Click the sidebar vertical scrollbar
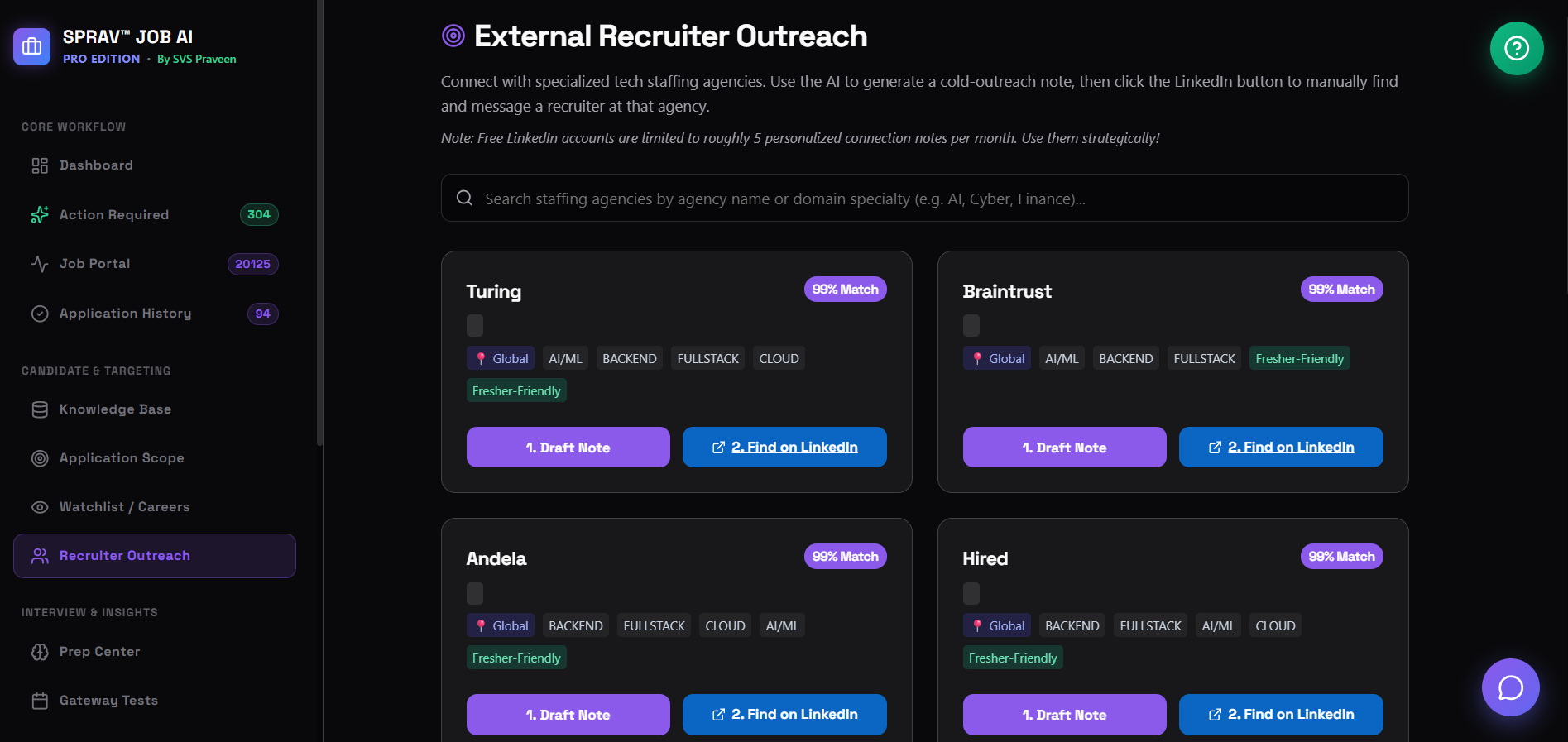Image resolution: width=1568 pixels, height=742 pixels. [x=319, y=223]
